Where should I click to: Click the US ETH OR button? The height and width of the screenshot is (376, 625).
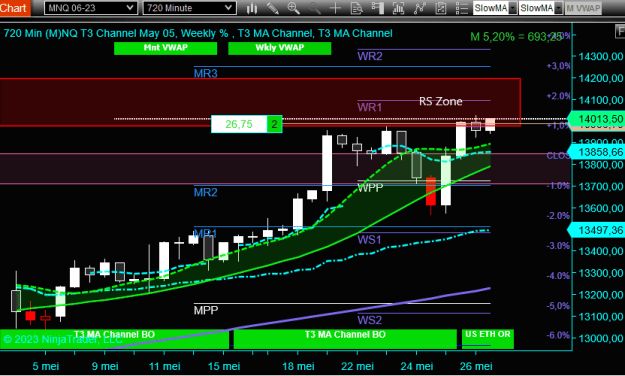pos(488,338)
